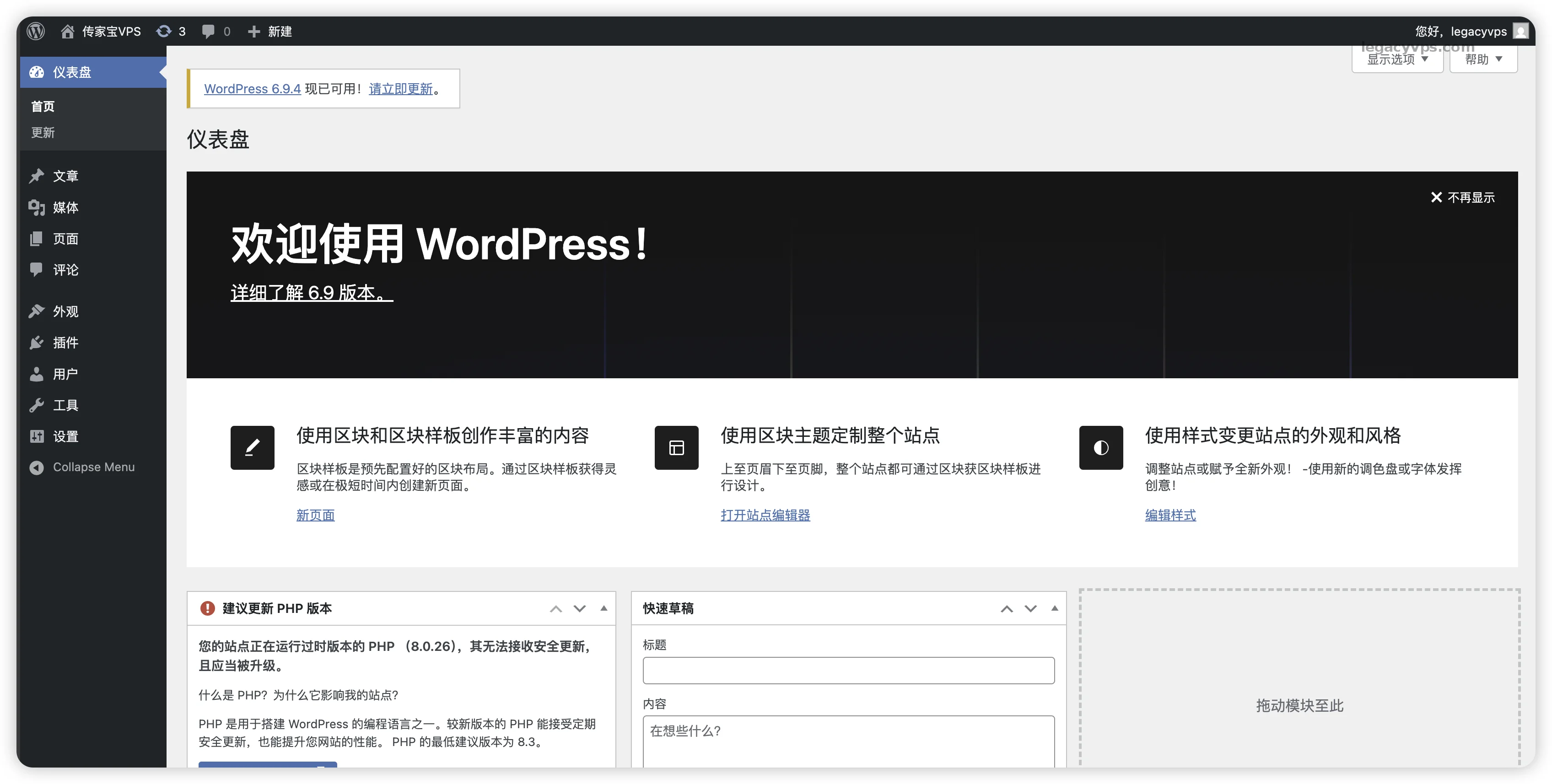Open the 工具 tools menu
Image resolution: width=1552 pixels, height=784 pixels.
pyautogui.click(x=65, y=405)
